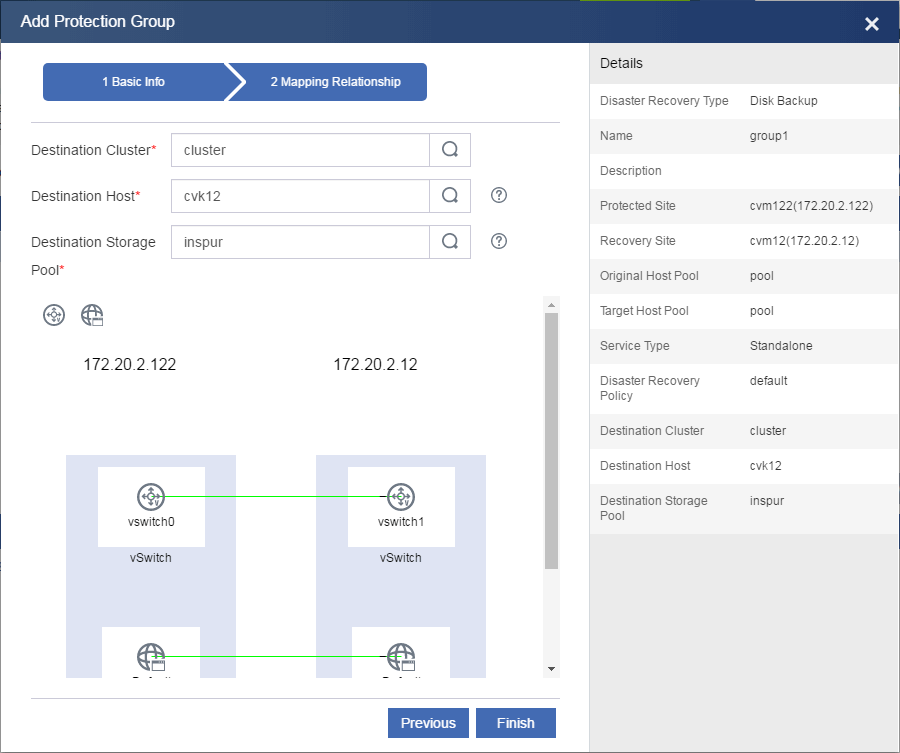The height and width of the screenshot is (753, 900).
Task: Click the Previous button
Action: pyautogui.click(x=428, y=723)
